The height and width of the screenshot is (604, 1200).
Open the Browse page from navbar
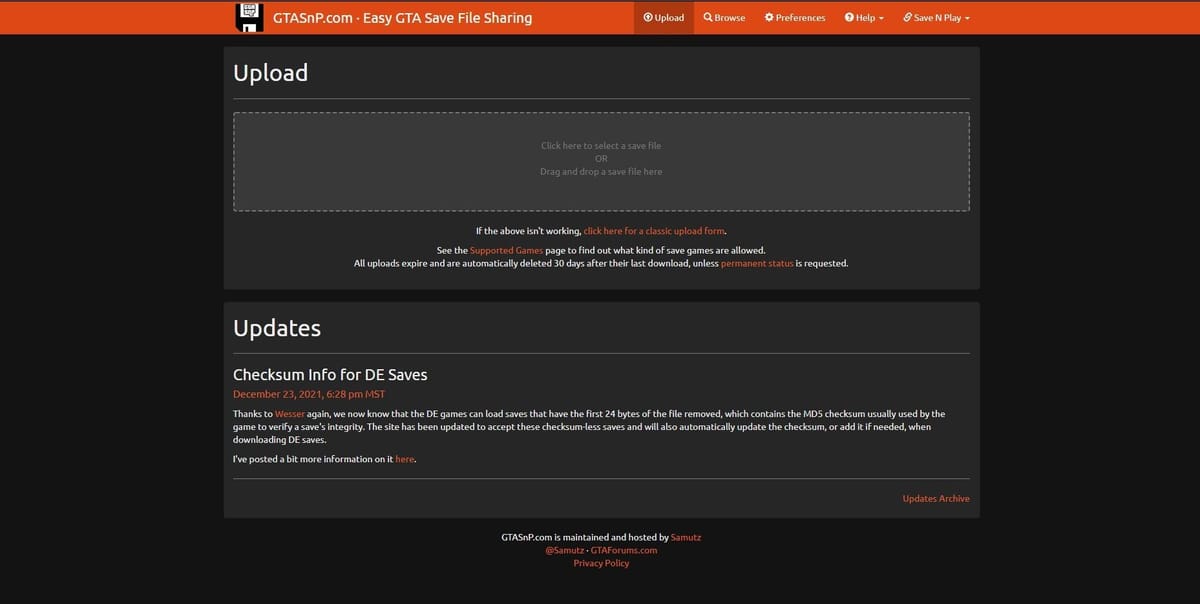point(730,17)
